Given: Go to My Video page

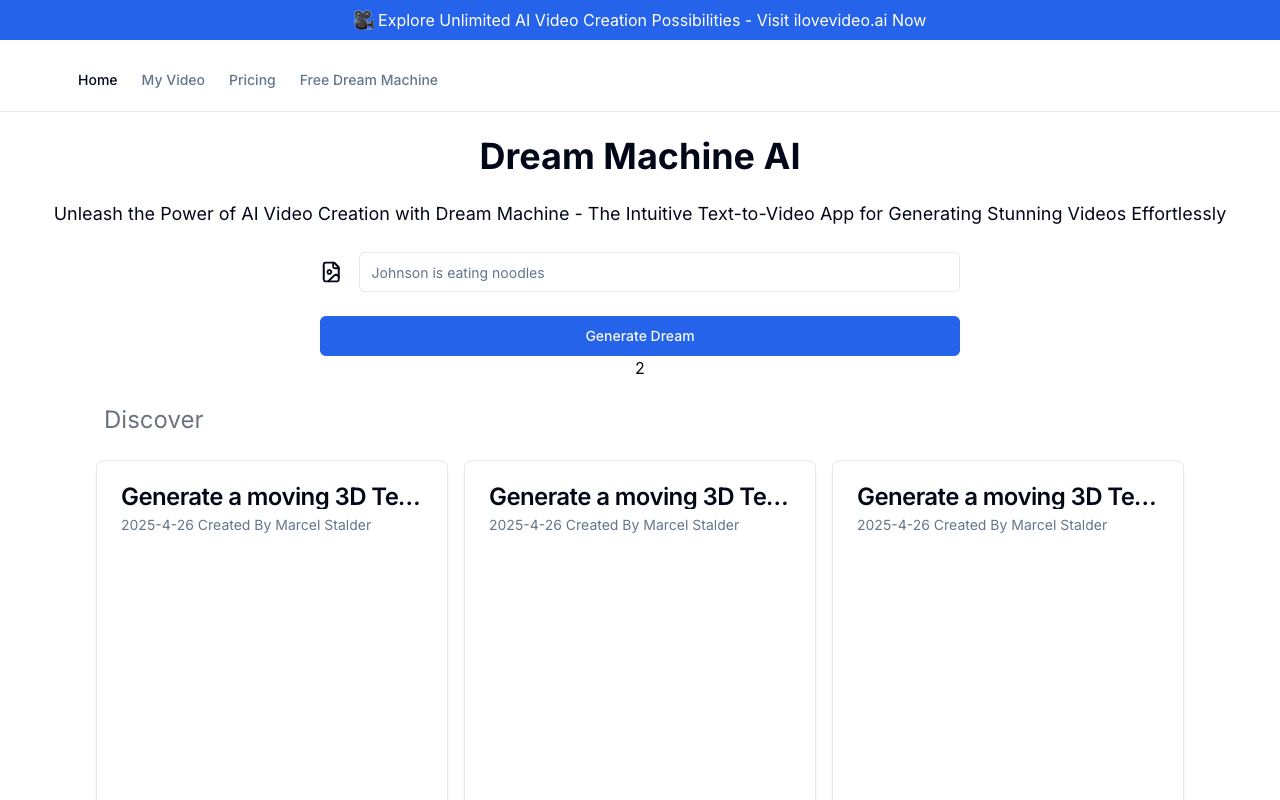Looking at the screenshot, I should [x=173, y=80].
